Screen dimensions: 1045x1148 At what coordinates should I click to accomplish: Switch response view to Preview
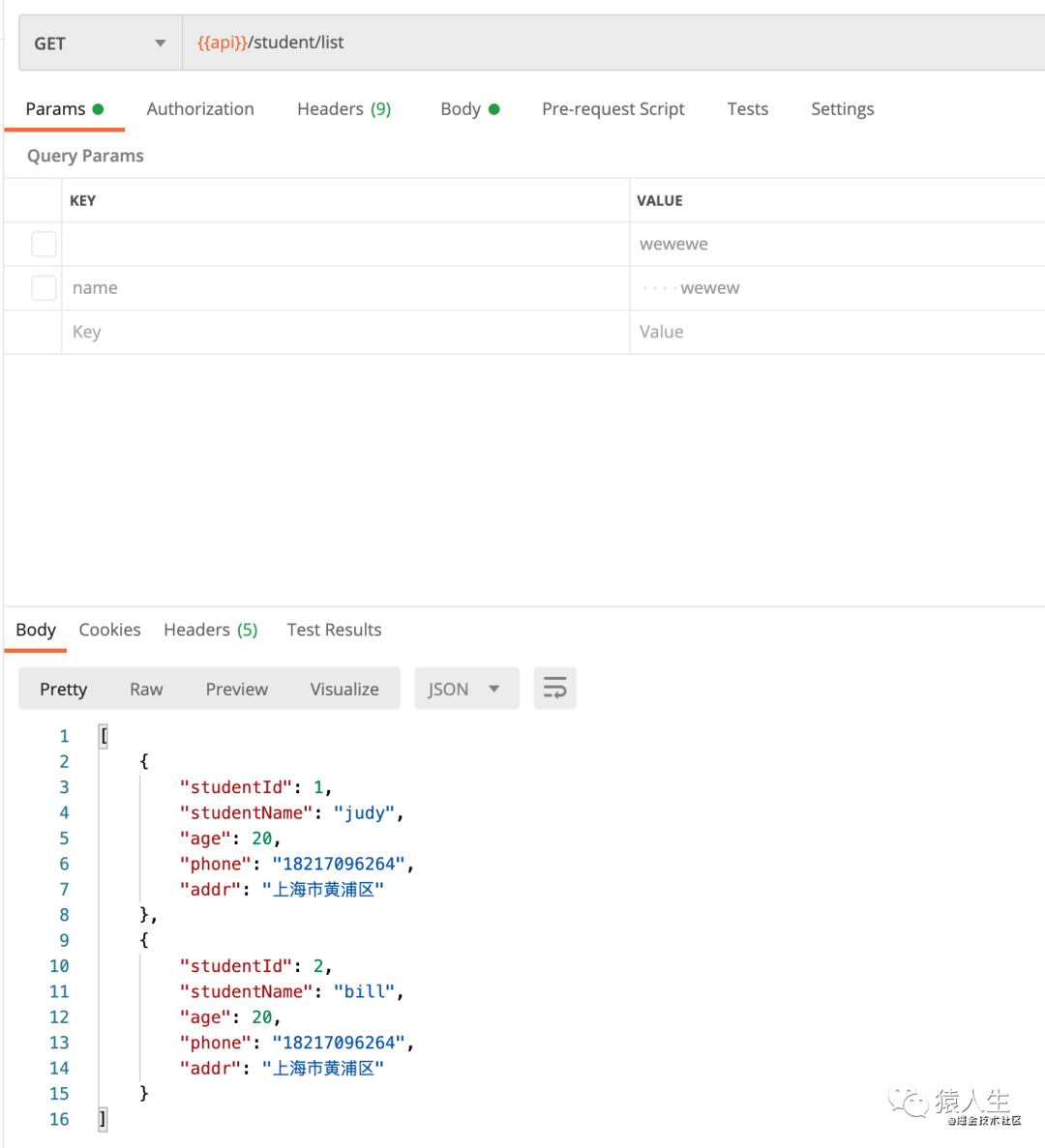[236, 689]
